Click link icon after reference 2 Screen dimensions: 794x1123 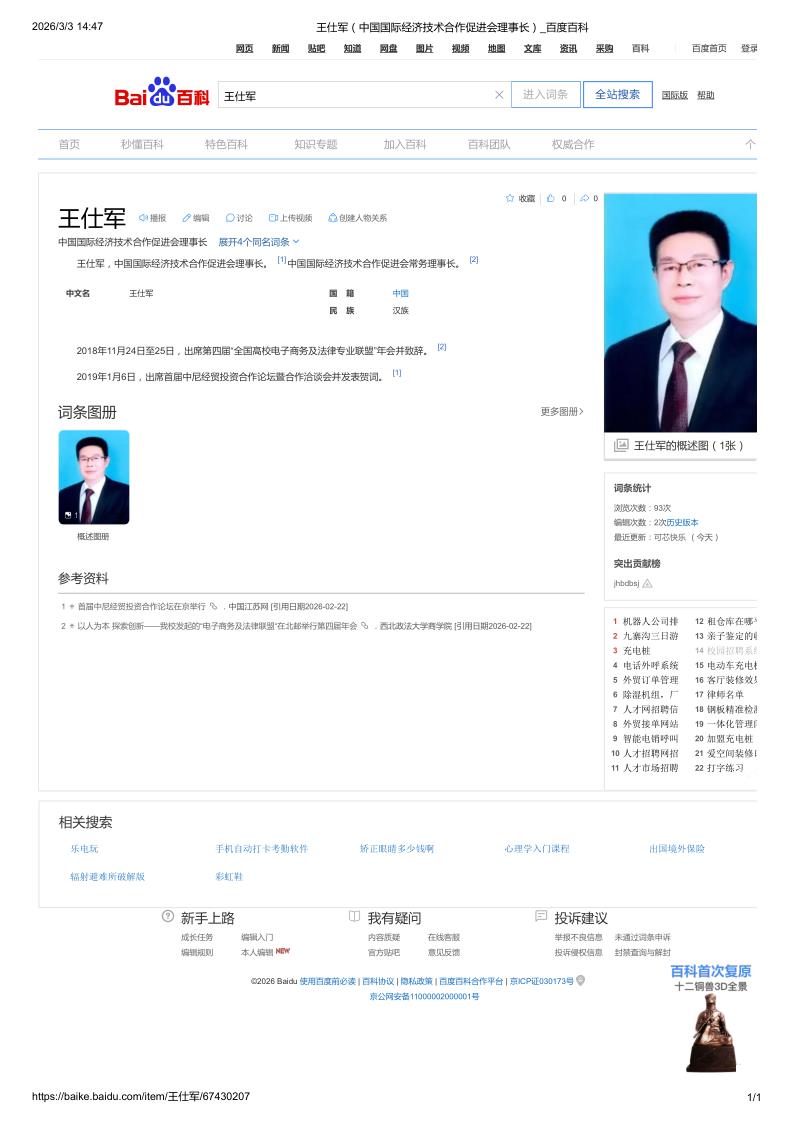click(364, 625)
